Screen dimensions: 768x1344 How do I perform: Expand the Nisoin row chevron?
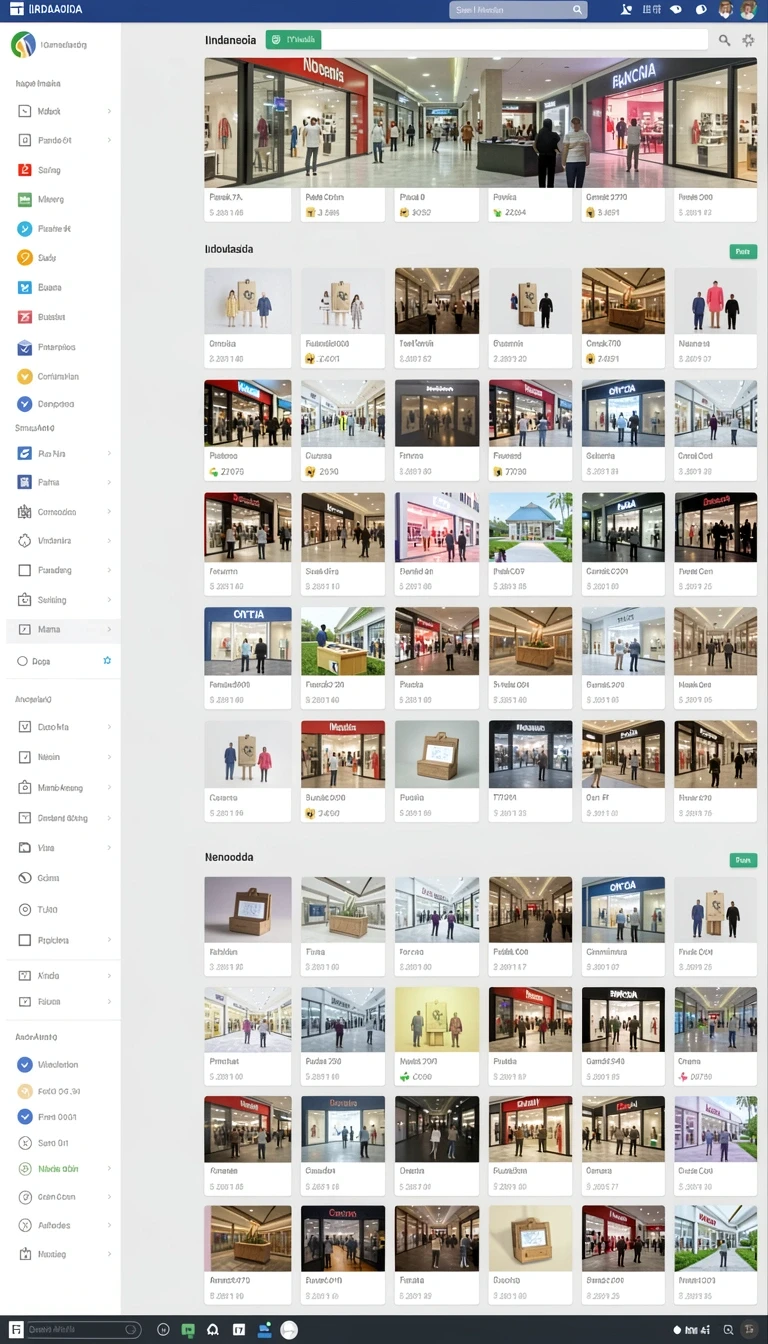109,757
